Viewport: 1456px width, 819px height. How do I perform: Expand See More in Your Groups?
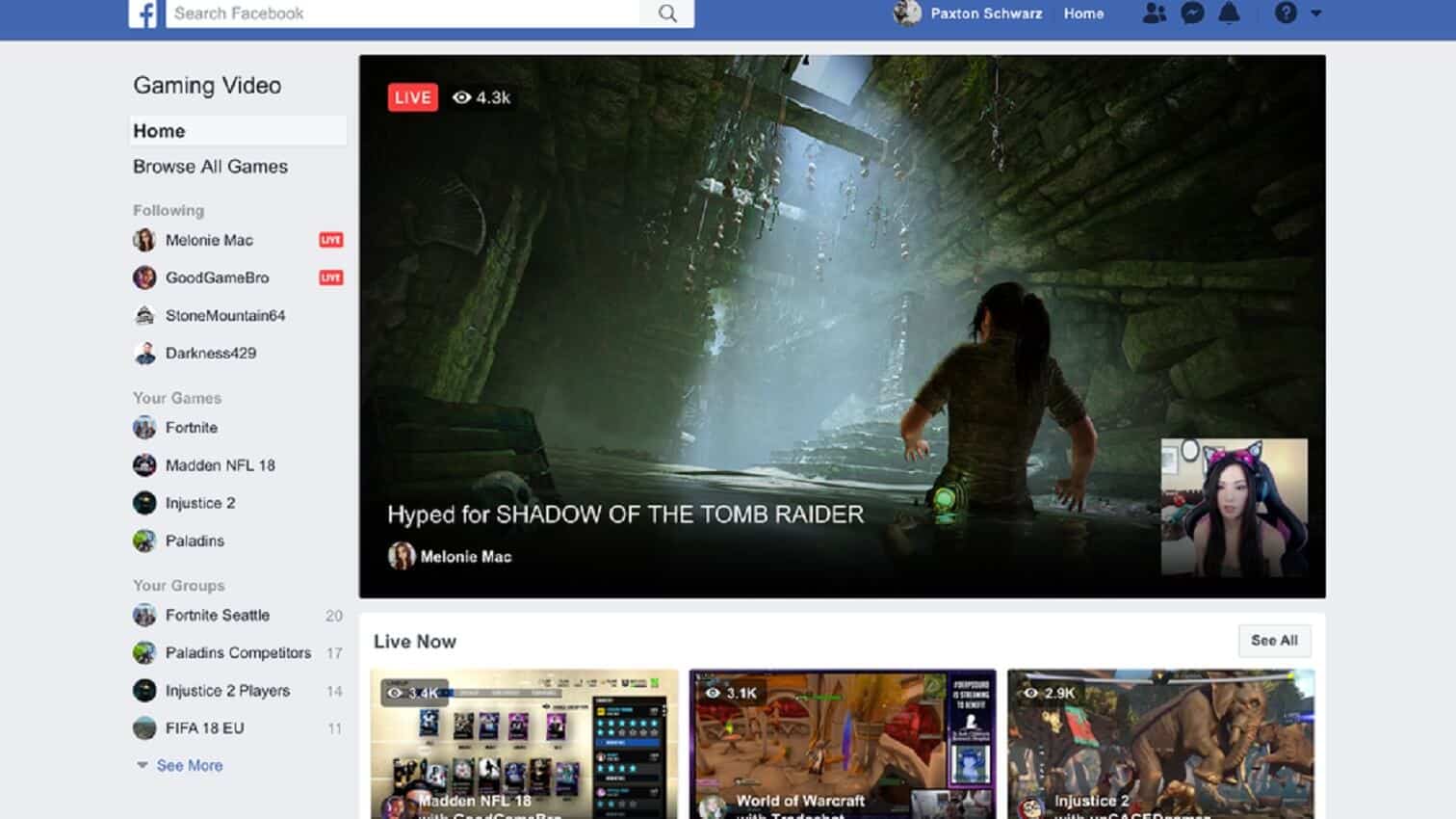180,765
